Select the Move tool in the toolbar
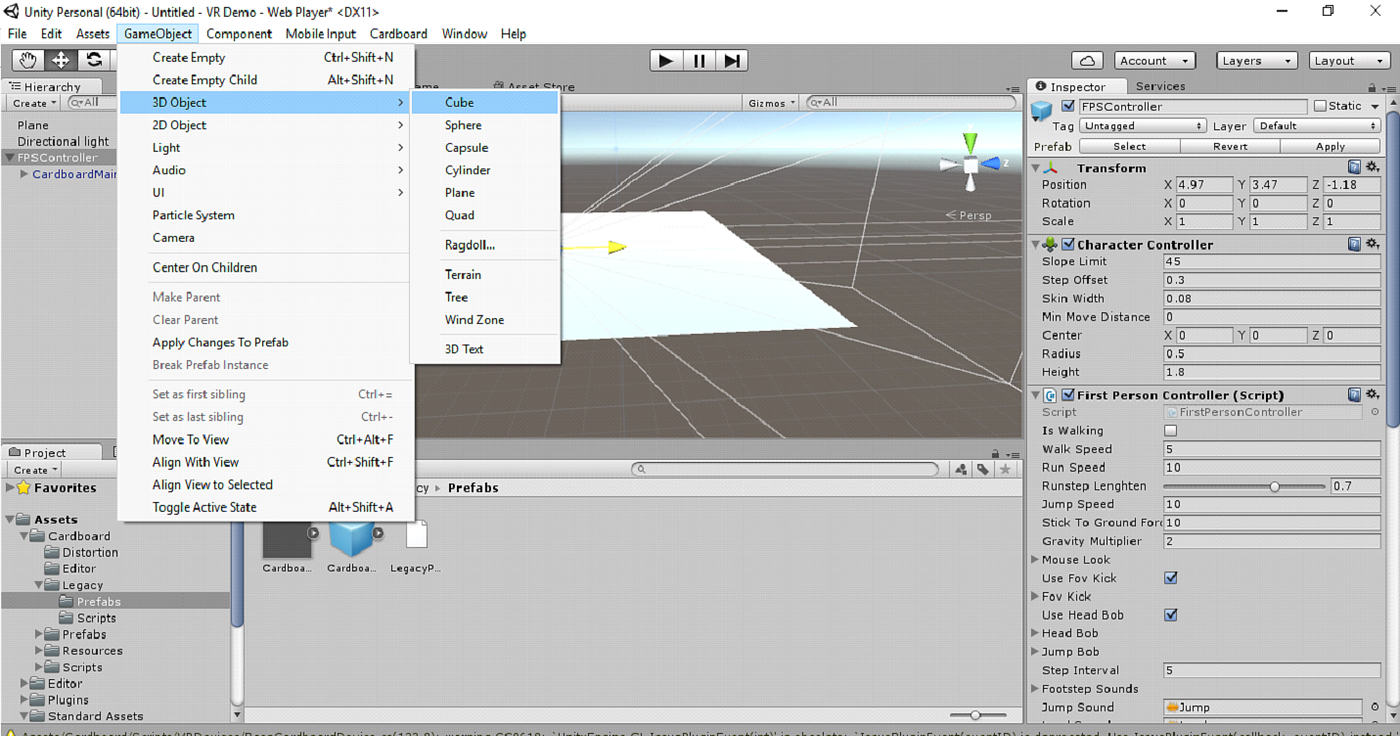Image resolution: width=1400 pixels, height=736 pixels. [x=60, y=60]
